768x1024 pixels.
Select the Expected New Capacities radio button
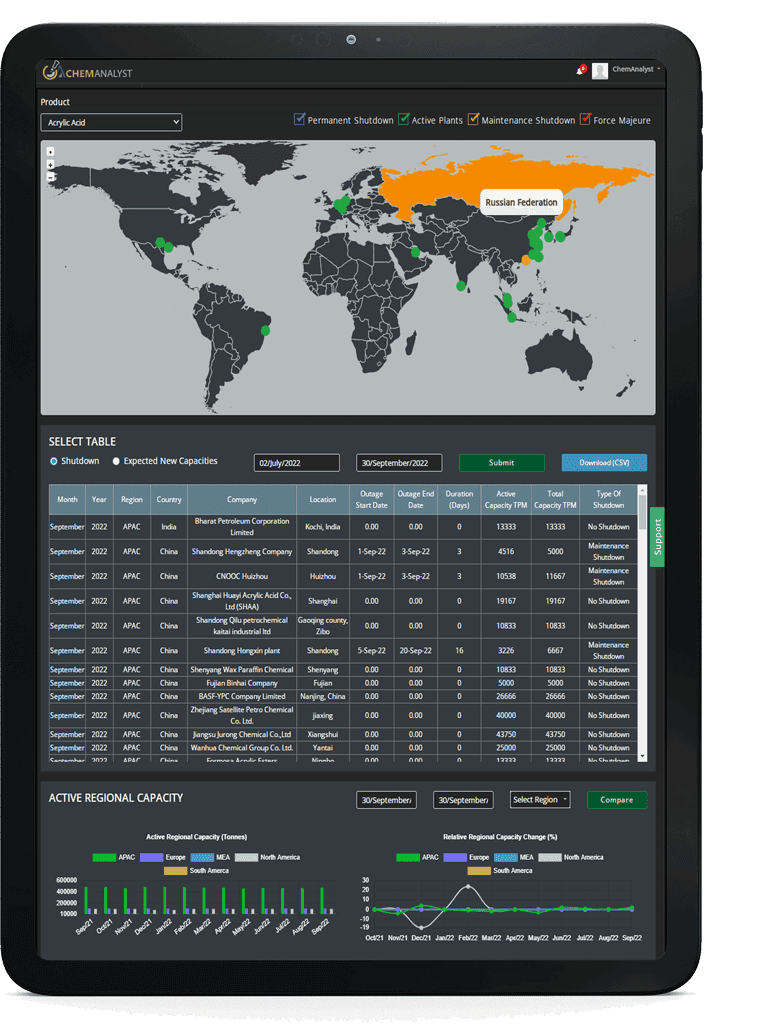pos(116,461)
